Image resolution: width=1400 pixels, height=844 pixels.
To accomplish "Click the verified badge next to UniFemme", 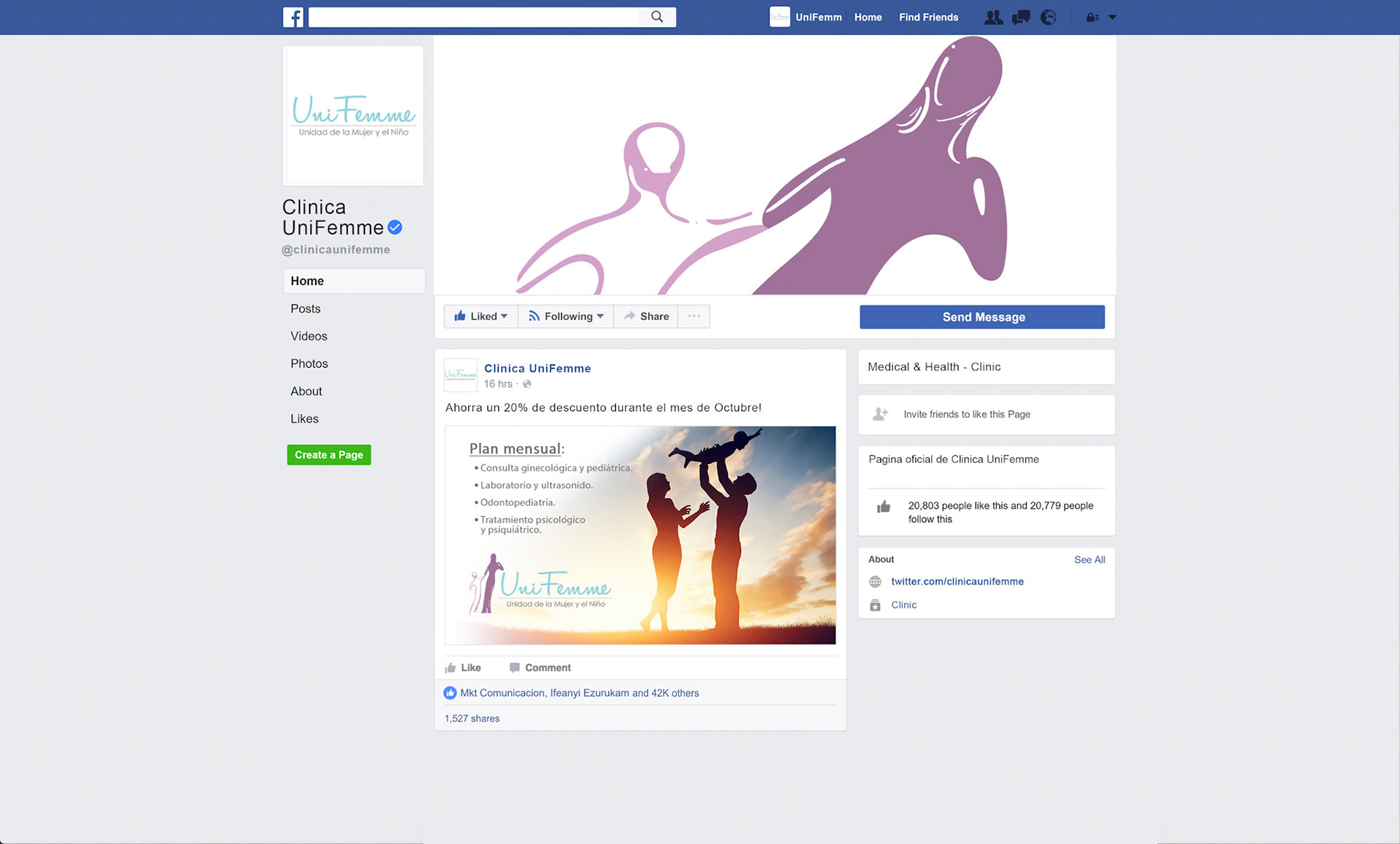I will tap(394, 227).
